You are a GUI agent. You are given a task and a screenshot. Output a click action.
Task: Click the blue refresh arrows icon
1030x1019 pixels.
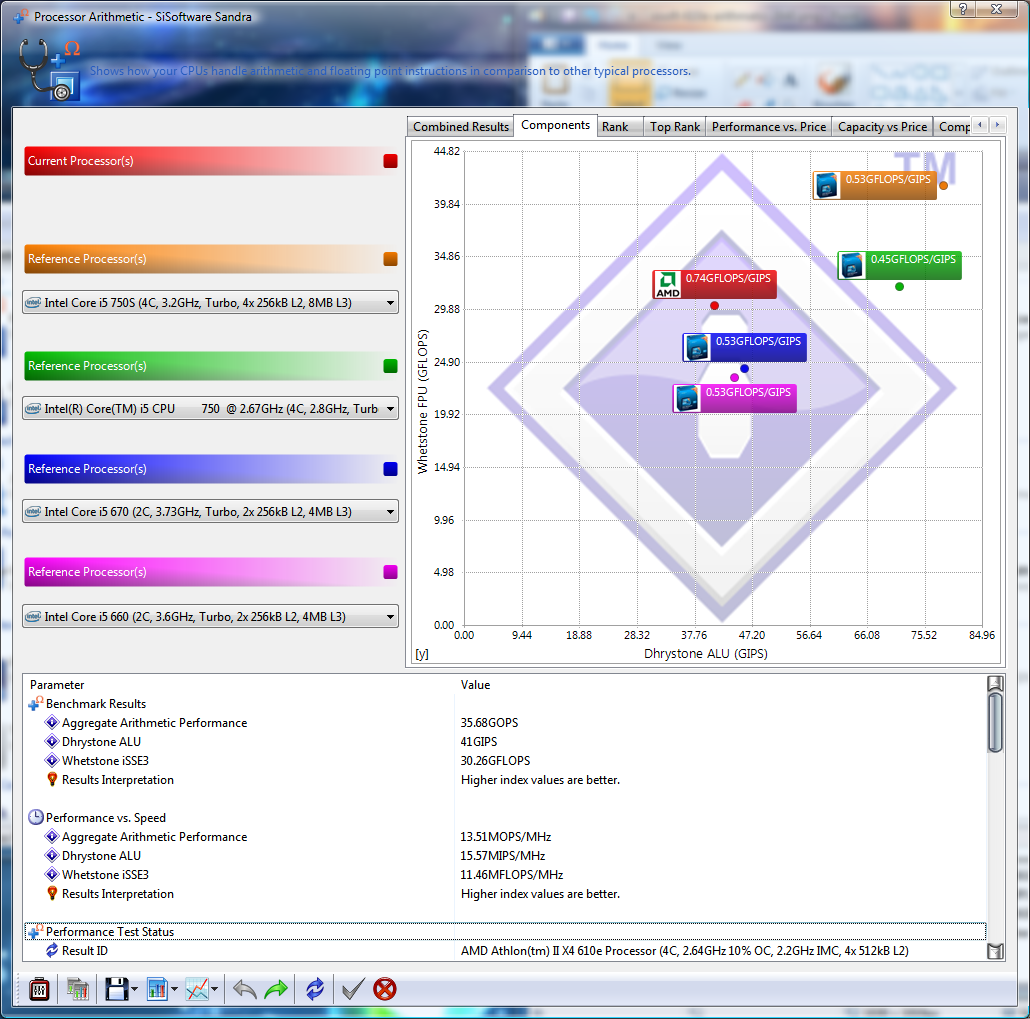pyautogui.click(x=315, y=989)
